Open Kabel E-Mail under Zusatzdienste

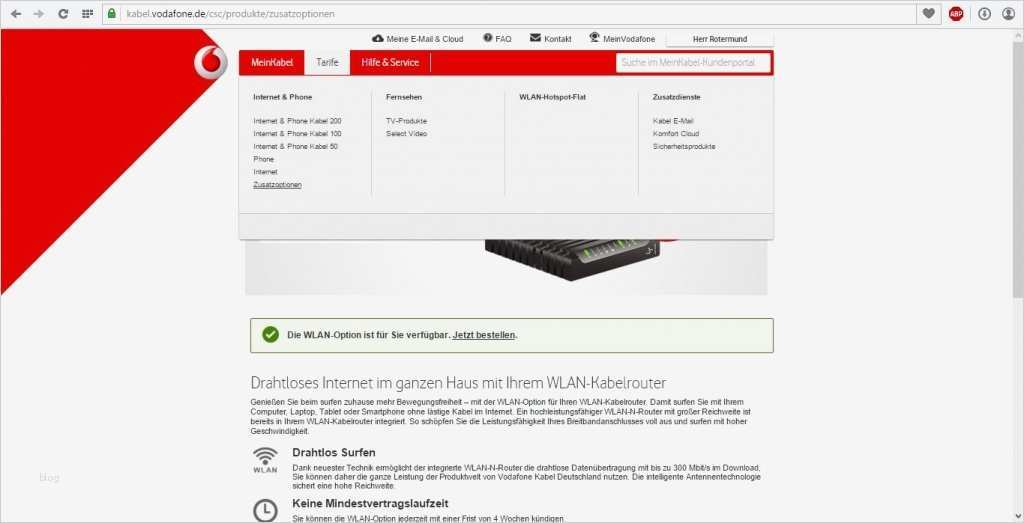point(673,121)
